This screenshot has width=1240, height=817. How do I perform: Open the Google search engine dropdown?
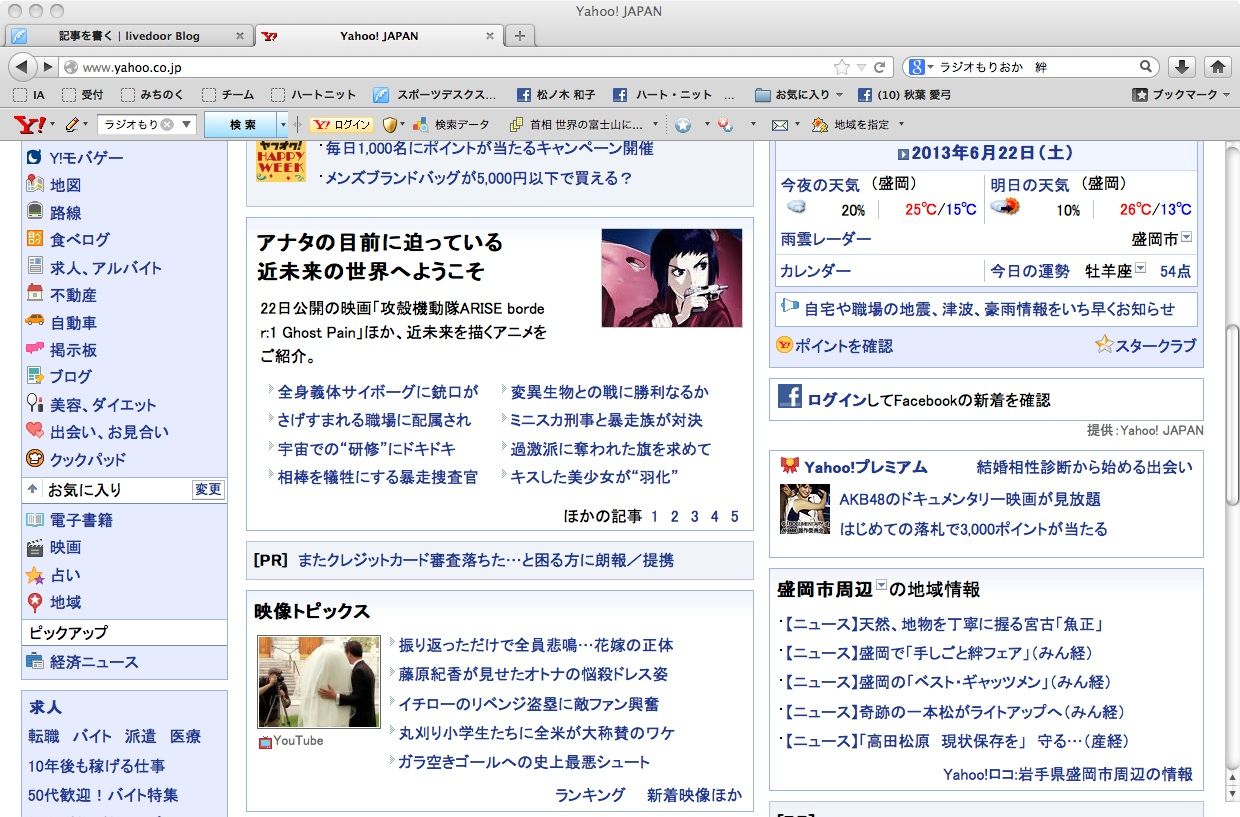[919, 67]
